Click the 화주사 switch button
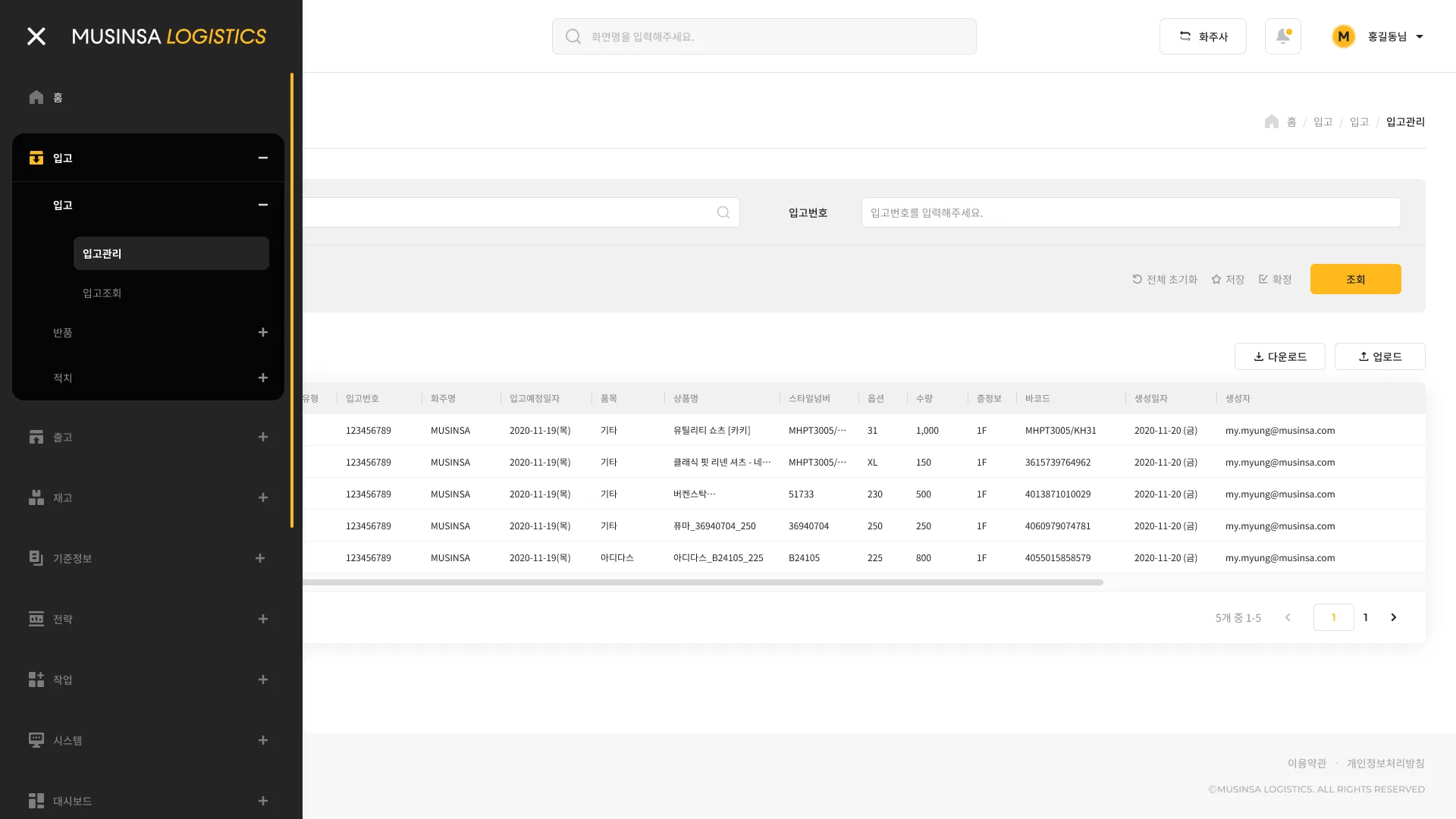 [x=1203, y=36]
